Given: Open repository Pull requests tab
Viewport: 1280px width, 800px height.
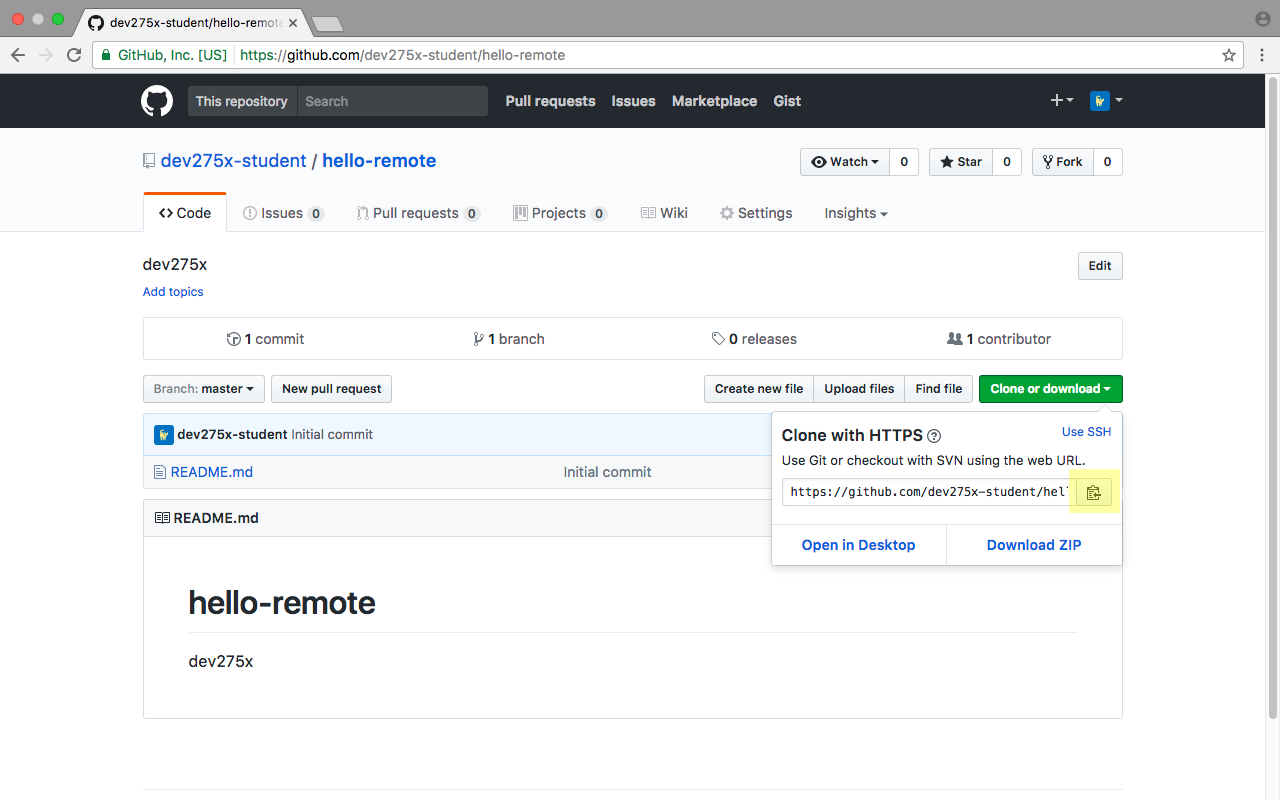Looking at the screenshot, I should point(418,213).
